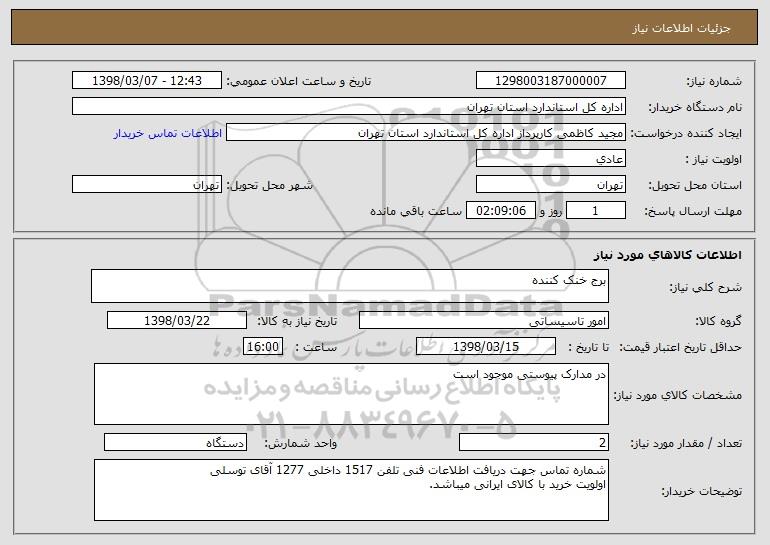The height and width of the screenshot is (545, 770).
Task: Open the اطلاعات تماس خریدار link
Action: (168, 133)
